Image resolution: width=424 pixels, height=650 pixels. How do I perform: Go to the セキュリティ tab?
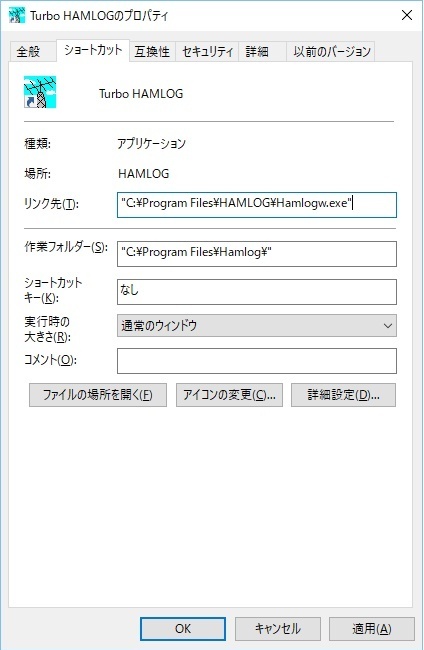click(x=207, y=52)
